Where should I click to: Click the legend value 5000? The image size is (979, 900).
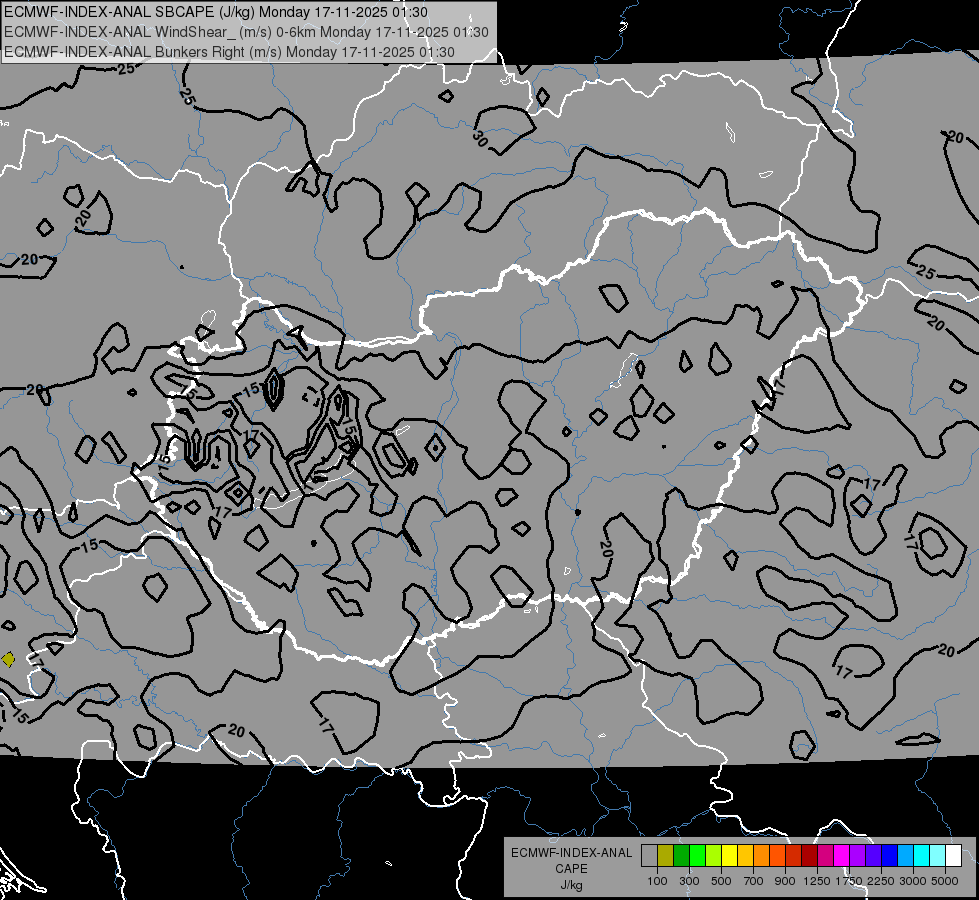[945, 881]
